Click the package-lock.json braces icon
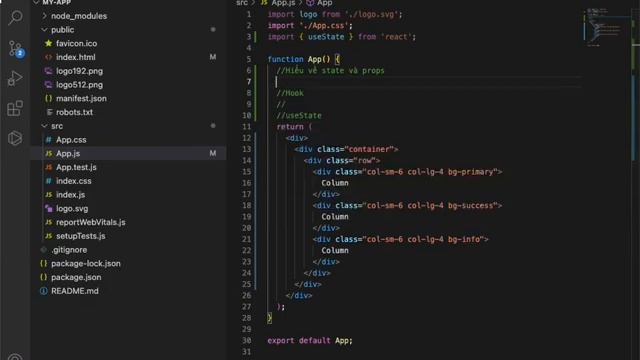Screen dimensions: 640x360 click(x=44, y=263)
